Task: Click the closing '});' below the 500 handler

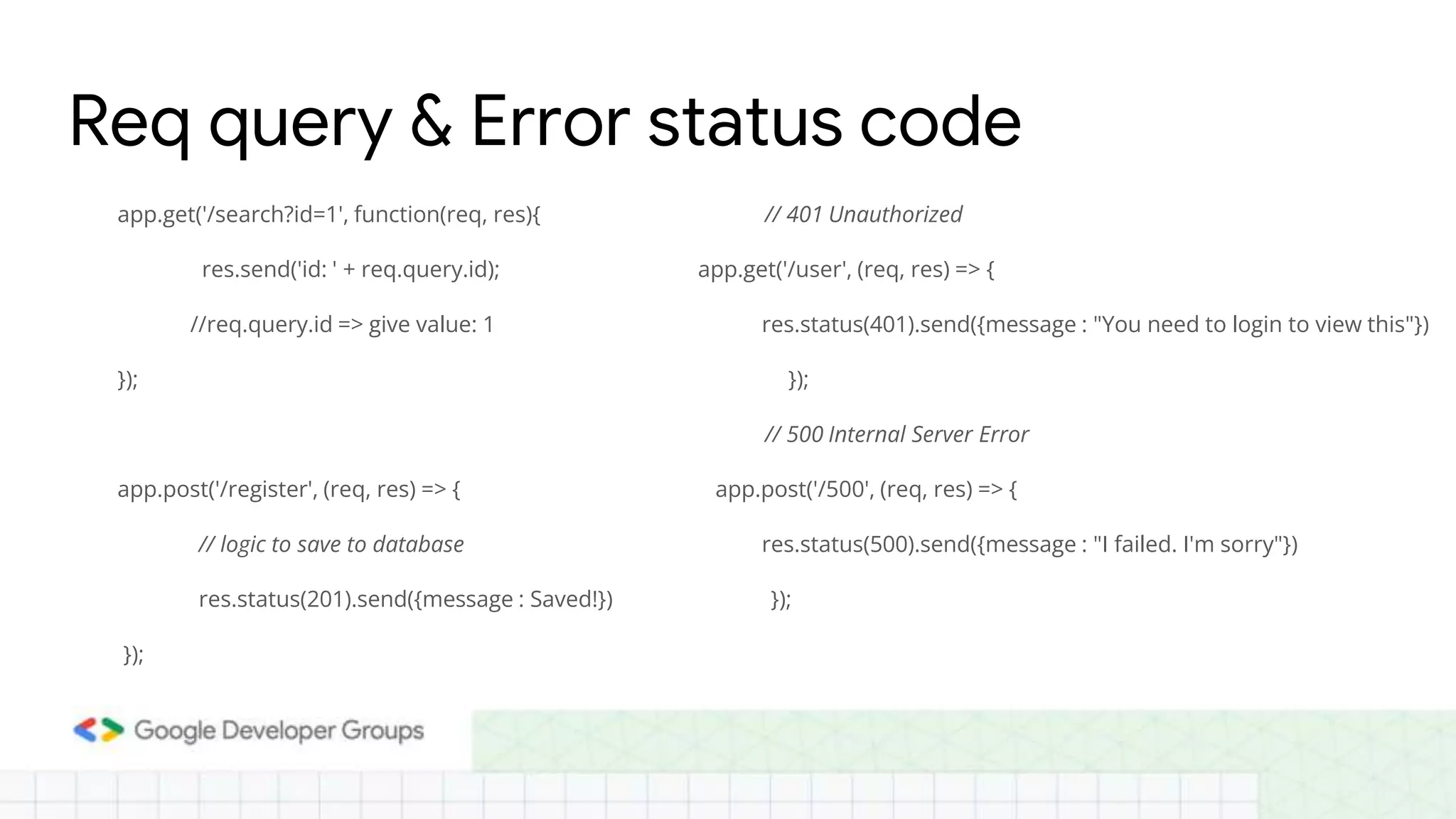Action: point(781,599)
